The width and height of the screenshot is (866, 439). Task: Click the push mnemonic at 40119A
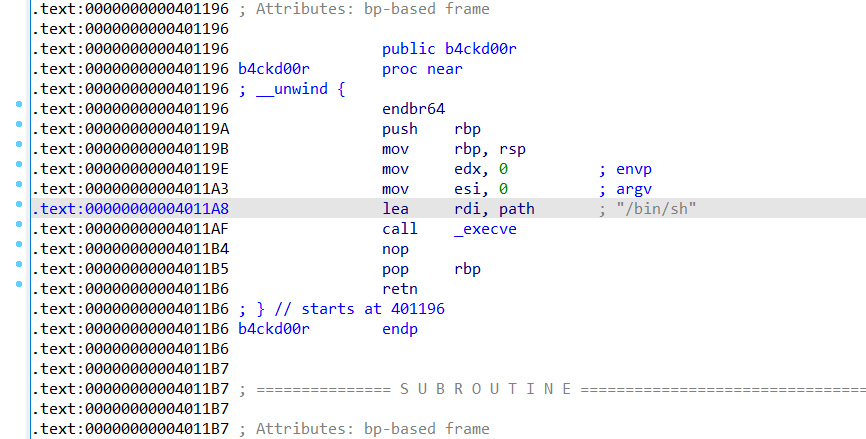coord(400,129)
